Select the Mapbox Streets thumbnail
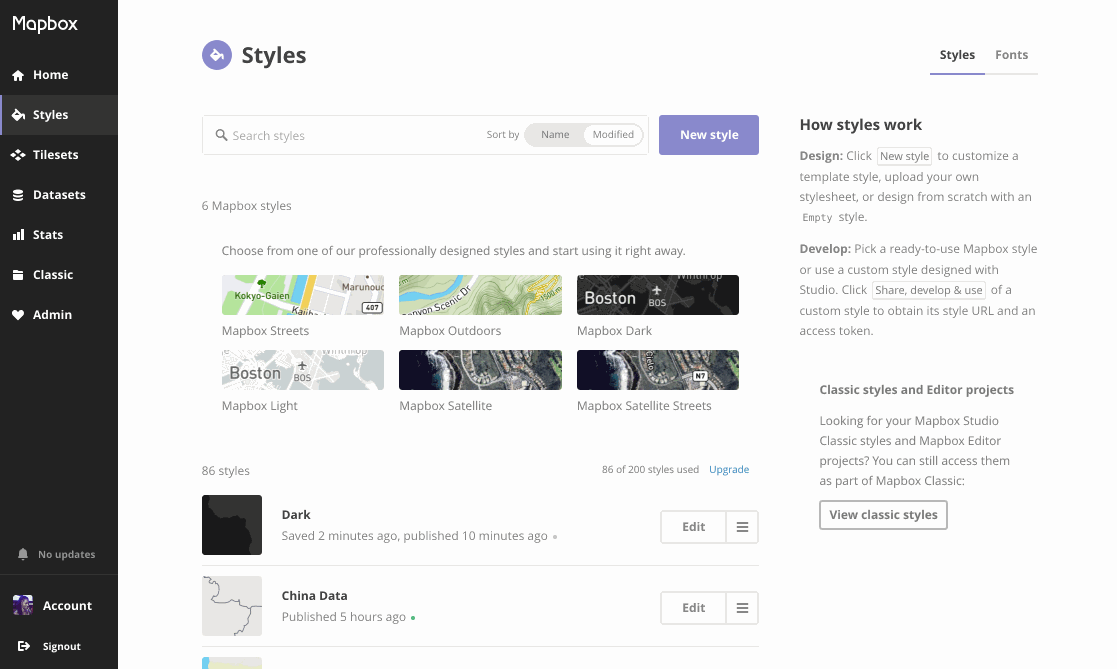This screenshot has height=669, width=1117. click(x=303, y=295)
